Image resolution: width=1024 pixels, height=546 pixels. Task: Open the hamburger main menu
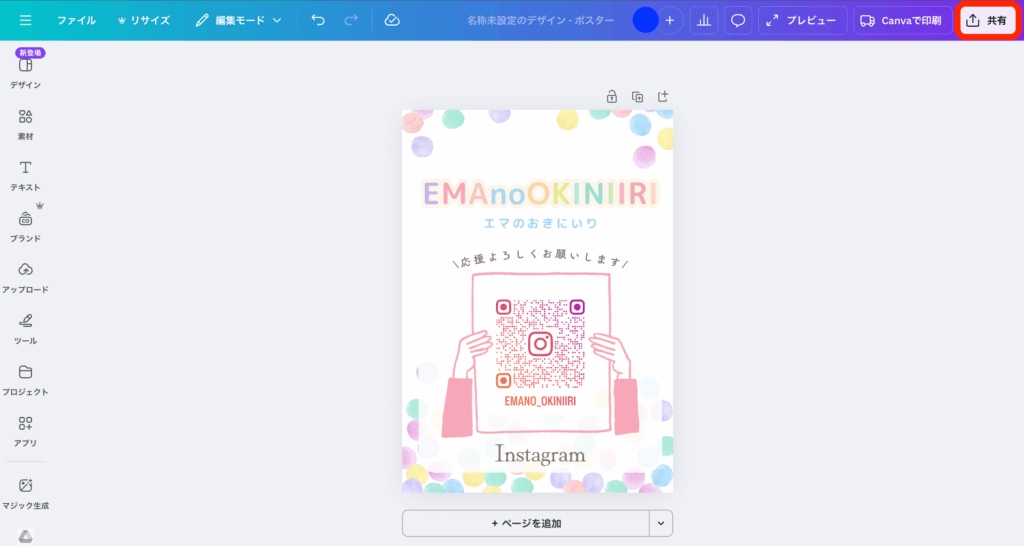pos(25,20)
